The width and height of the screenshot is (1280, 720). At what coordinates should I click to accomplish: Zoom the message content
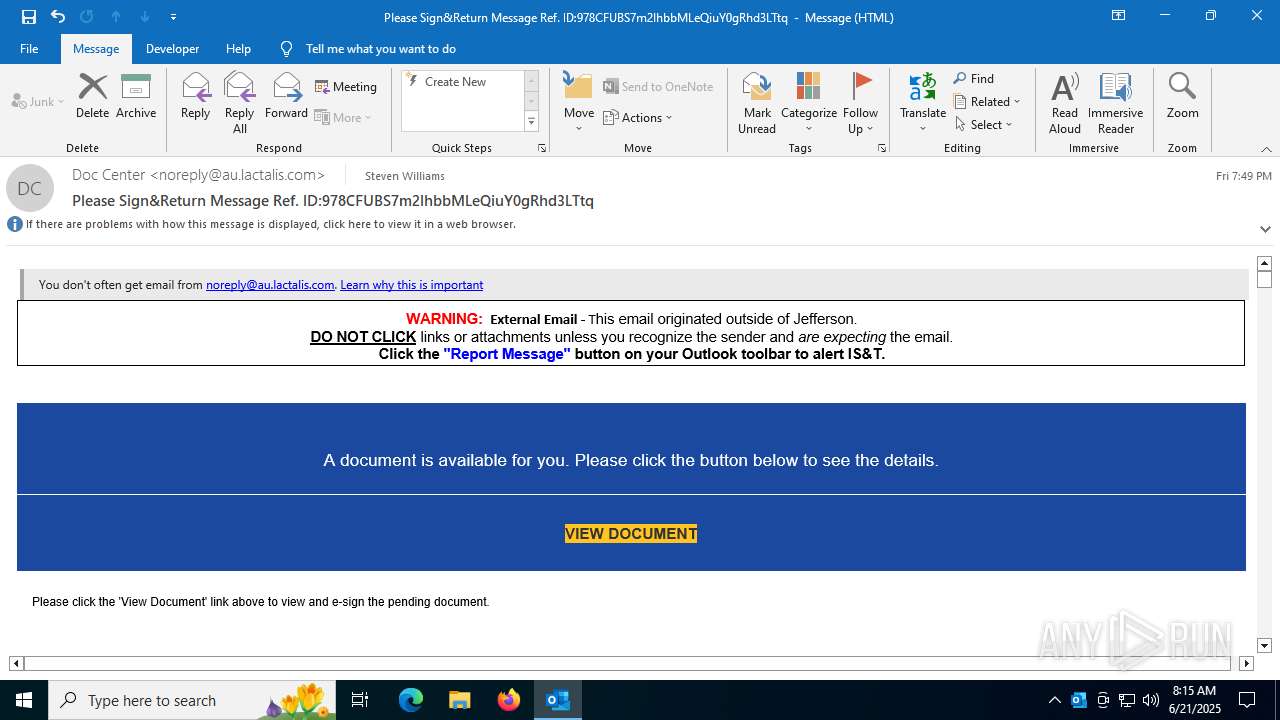[x=1182, y=97]
